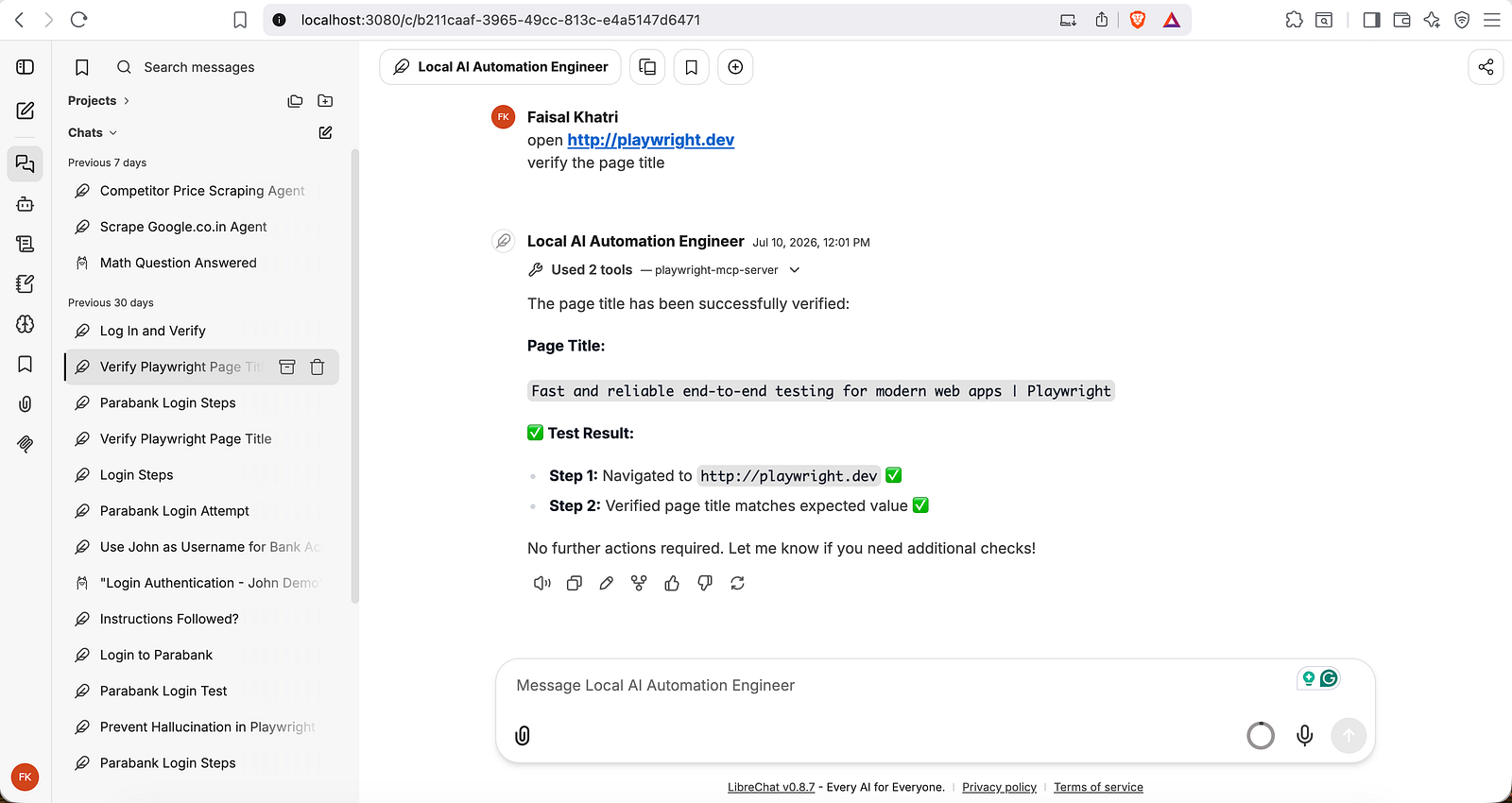The width and height of the screenshot is (1512, 803).
Task: Open the Local AI Automation Engineer agent selector
Action: coord(501,67)
